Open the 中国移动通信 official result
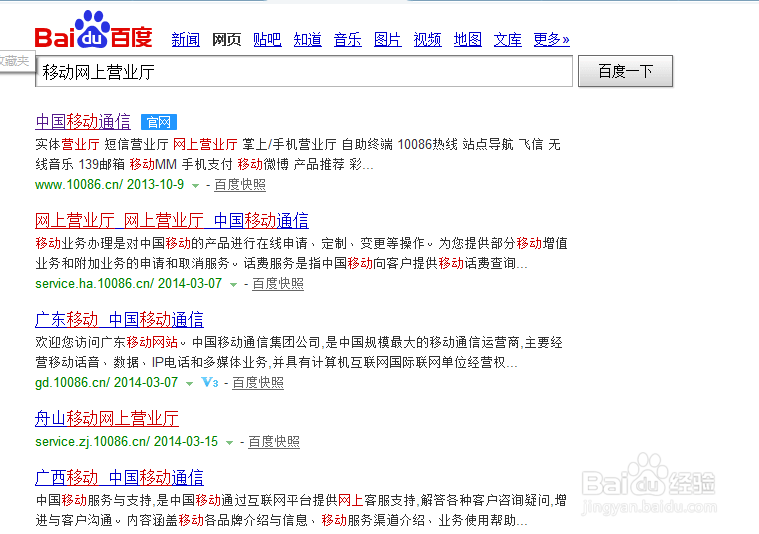 83,122
